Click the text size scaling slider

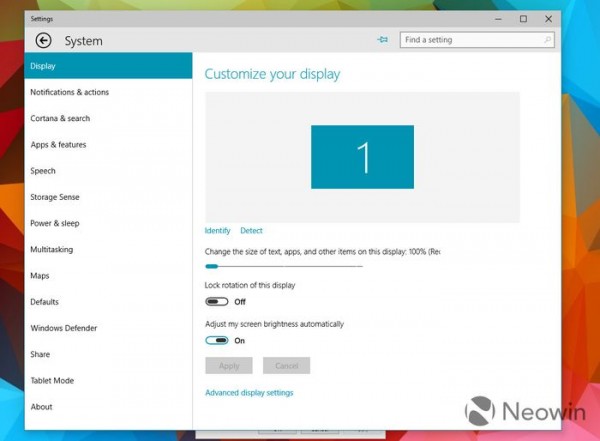tap(283, 267)
